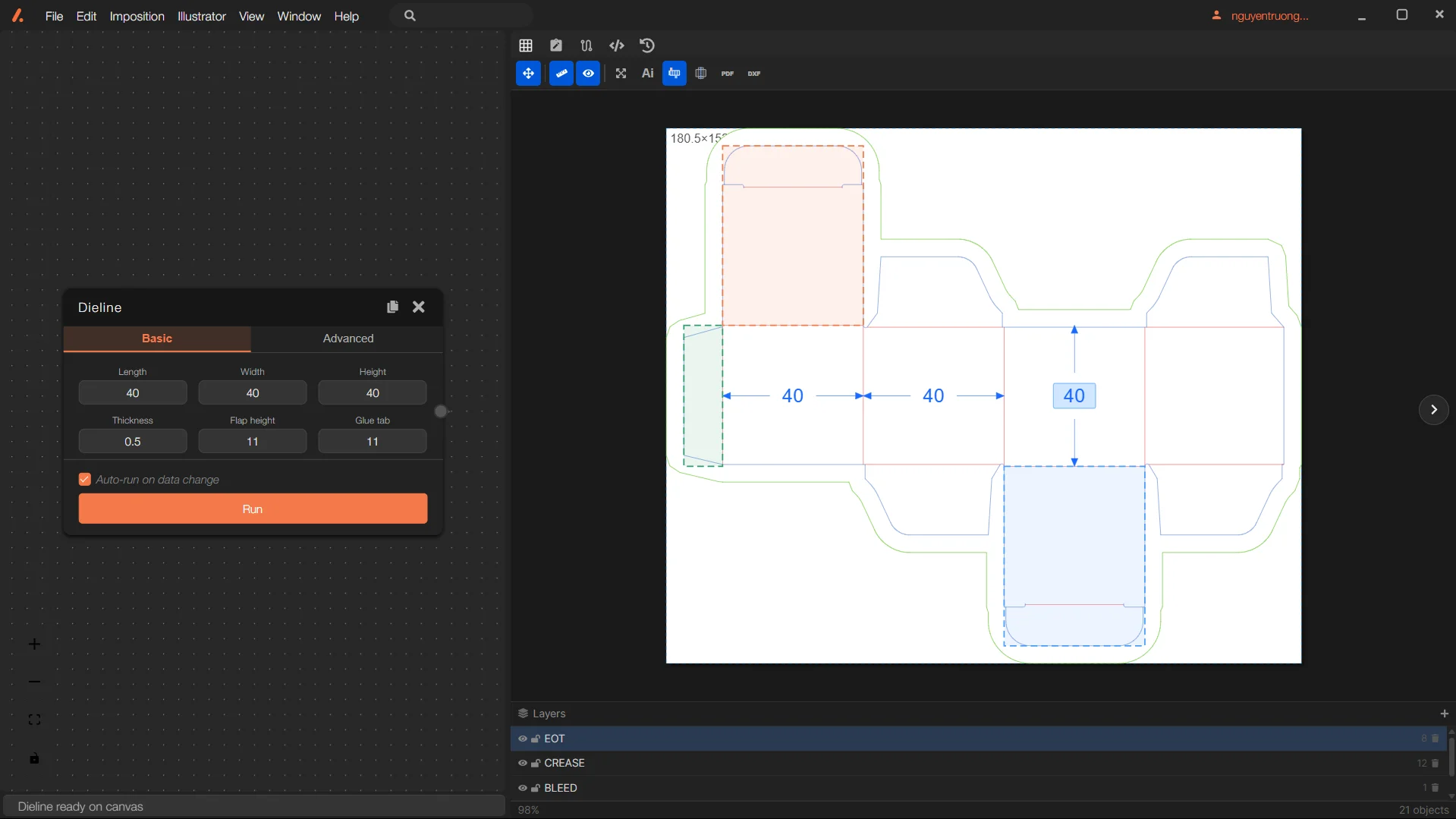
Task: Toggle the ruler dimensions tool
Action: pyautogui.click(x=561, y=74)
